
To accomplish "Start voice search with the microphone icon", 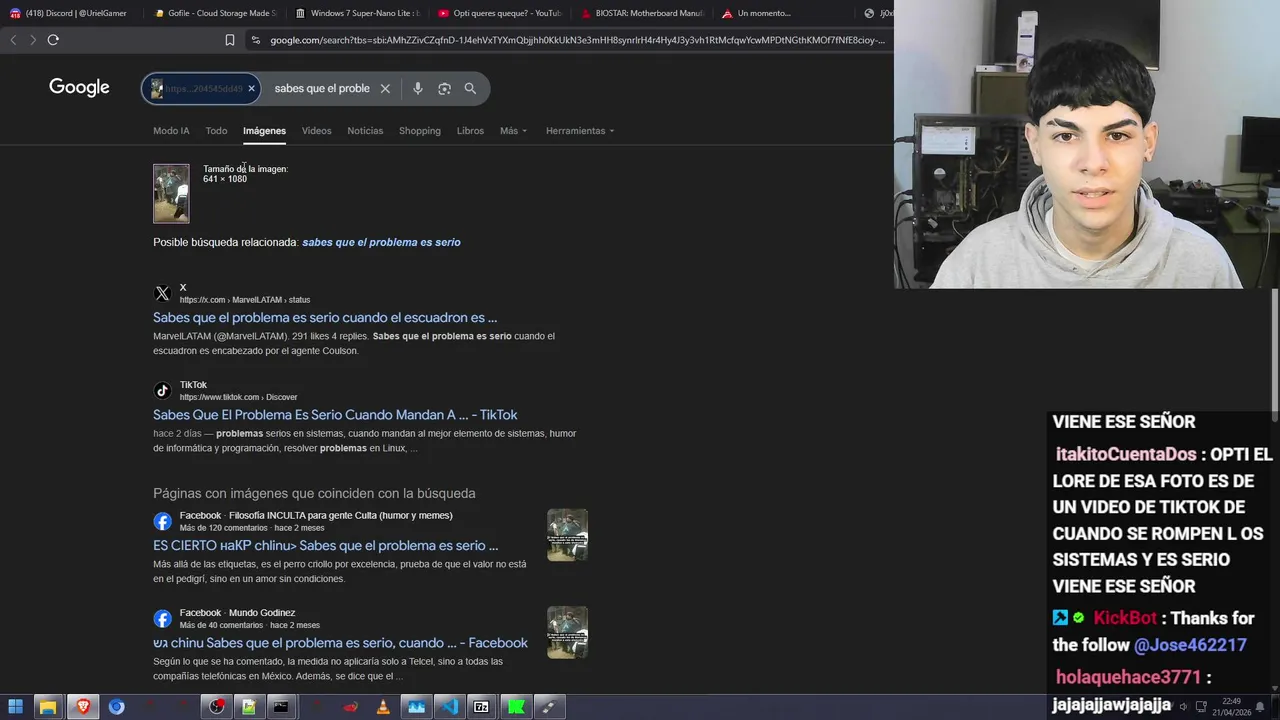I will 418,88.
